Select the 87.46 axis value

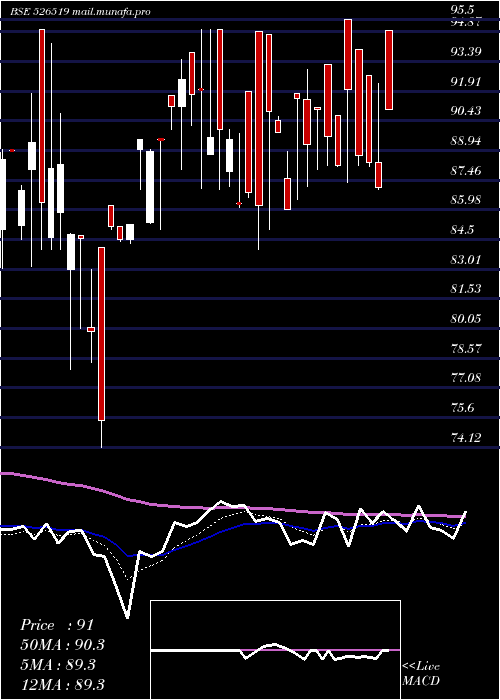click(x=466, y=171)
